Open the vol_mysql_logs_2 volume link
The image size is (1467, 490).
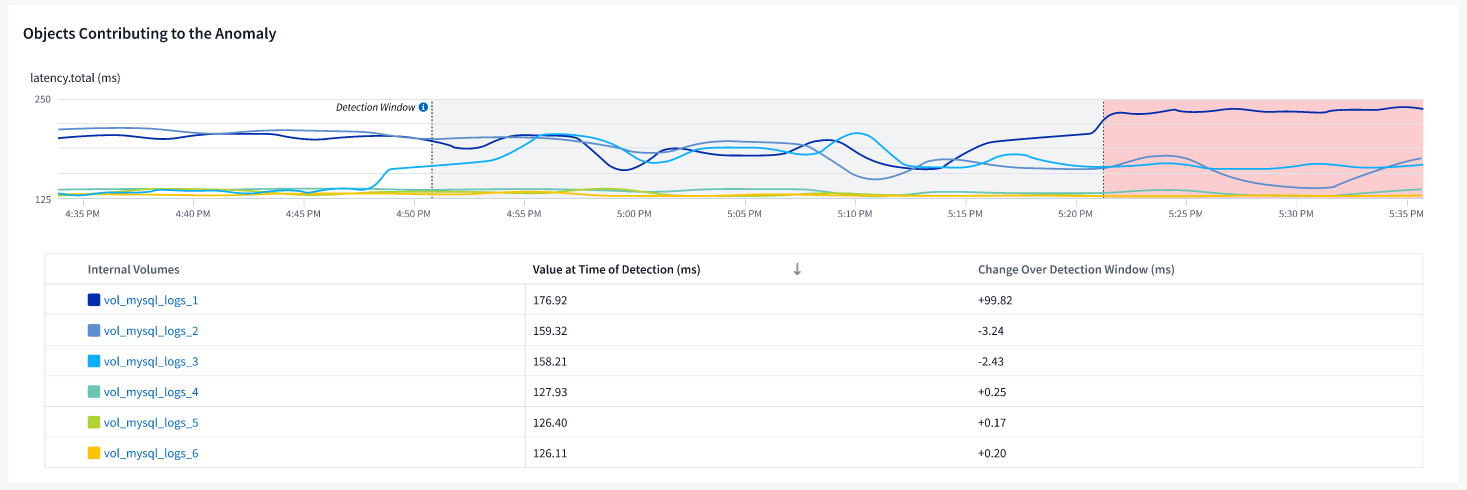point(151,331)
